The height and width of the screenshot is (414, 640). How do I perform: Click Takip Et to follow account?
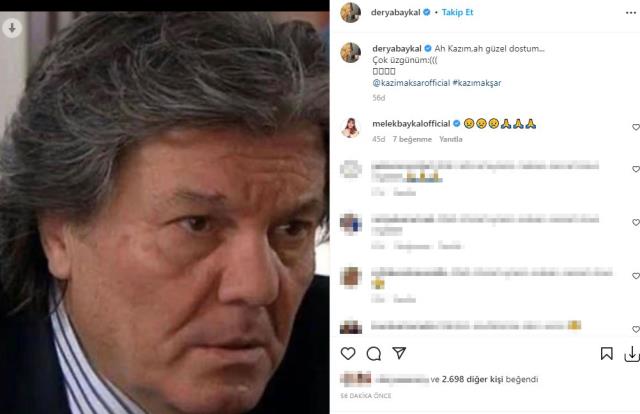pos(457,12)
